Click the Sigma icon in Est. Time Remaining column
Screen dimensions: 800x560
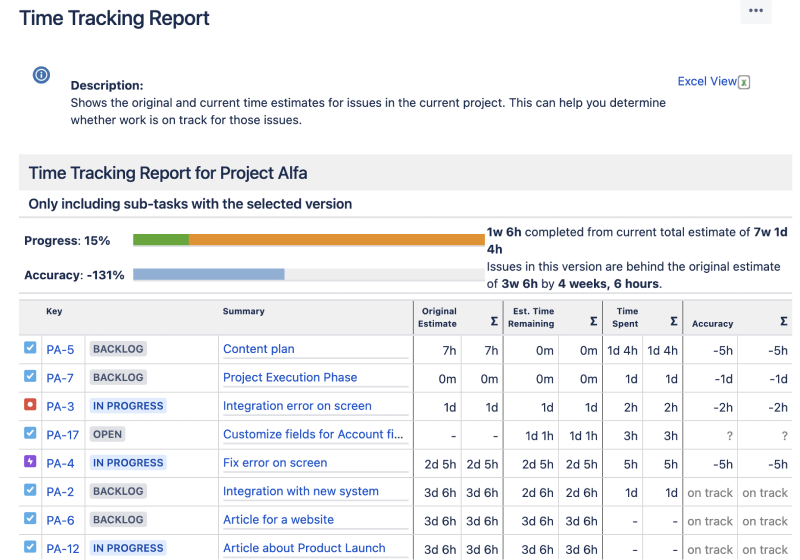(593, 321)
